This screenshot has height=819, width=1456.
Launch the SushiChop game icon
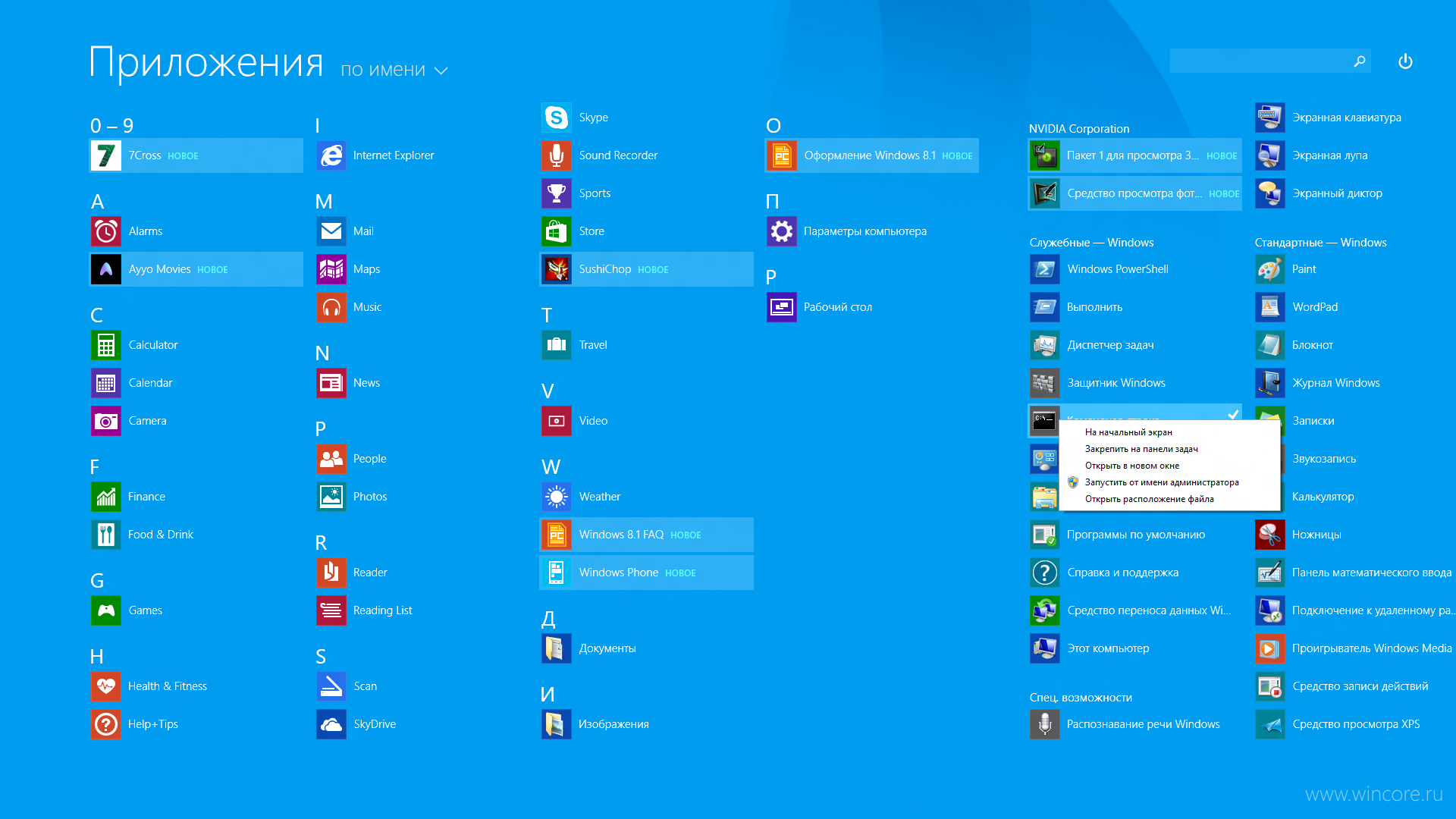(557, 269)
